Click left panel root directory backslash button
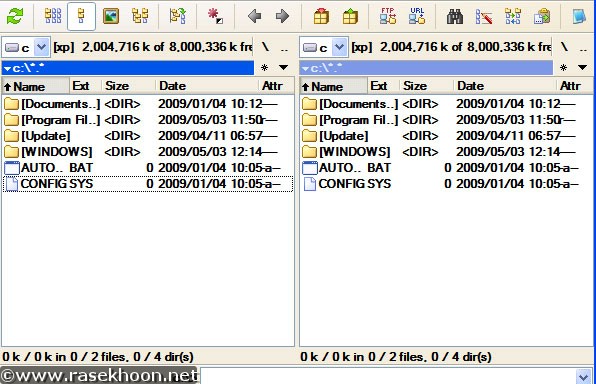This screenshot has height=384, width=596. pyautogui.click(x=265, y=47)
